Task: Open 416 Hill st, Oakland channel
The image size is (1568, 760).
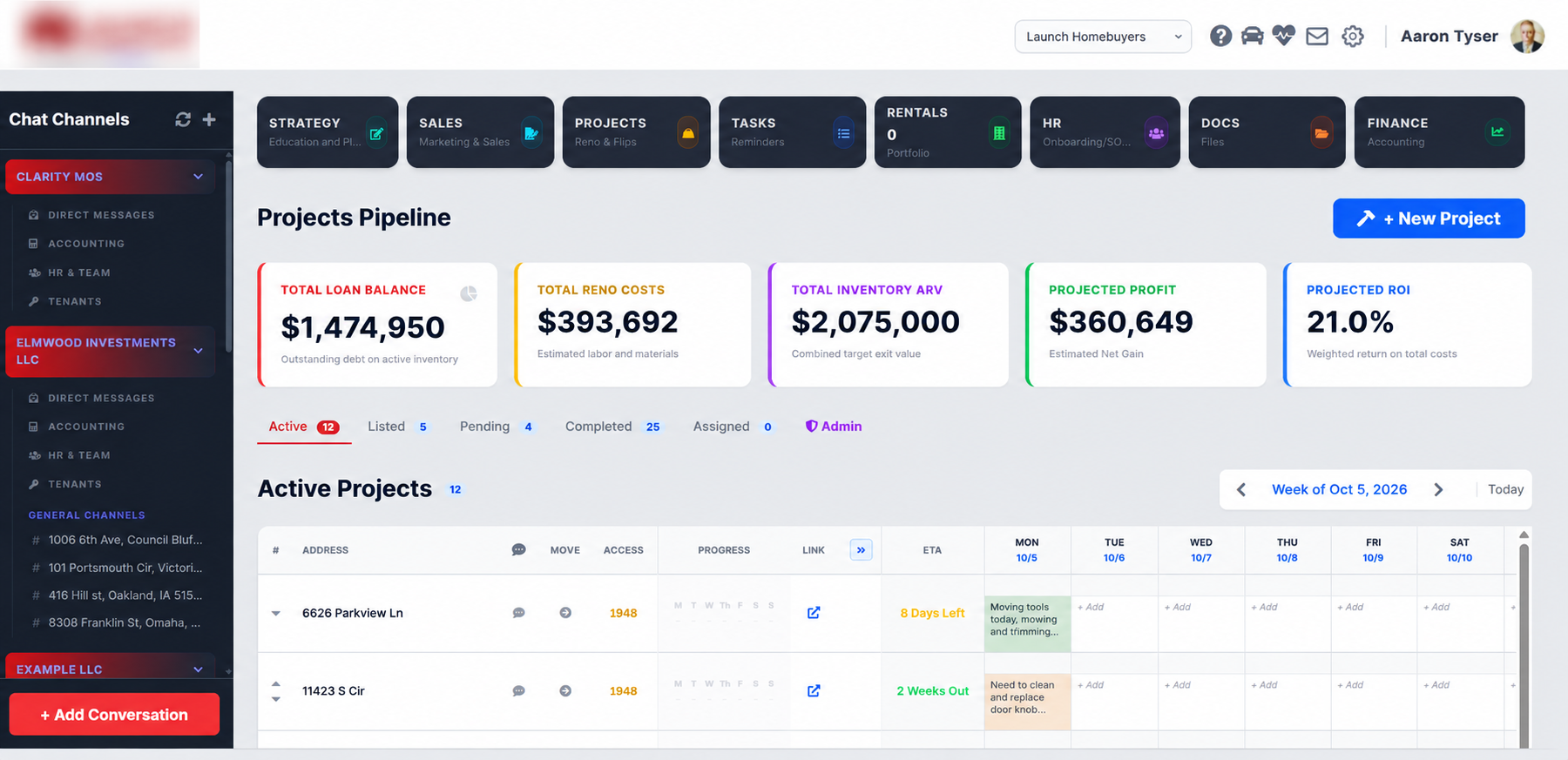Action: [x=117, y=595]
